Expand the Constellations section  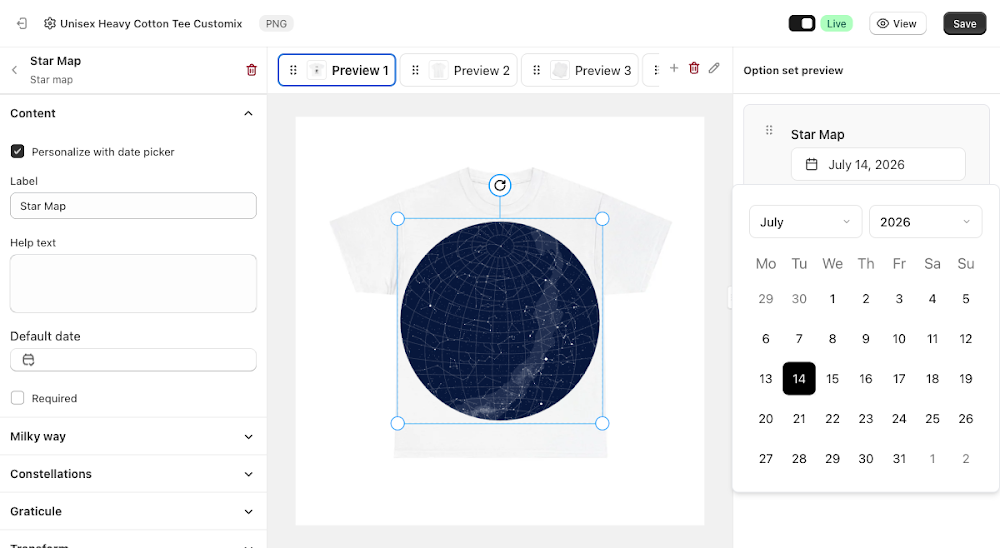point(248,474)
